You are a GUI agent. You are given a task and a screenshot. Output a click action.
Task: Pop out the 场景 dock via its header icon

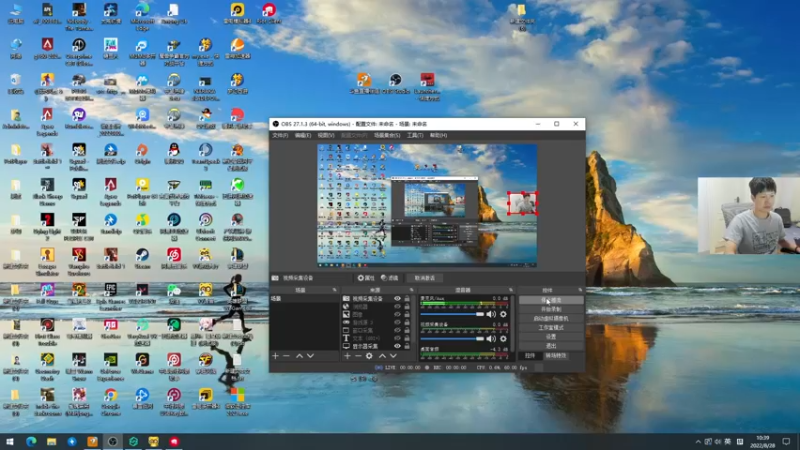click(x=335, y=290)
